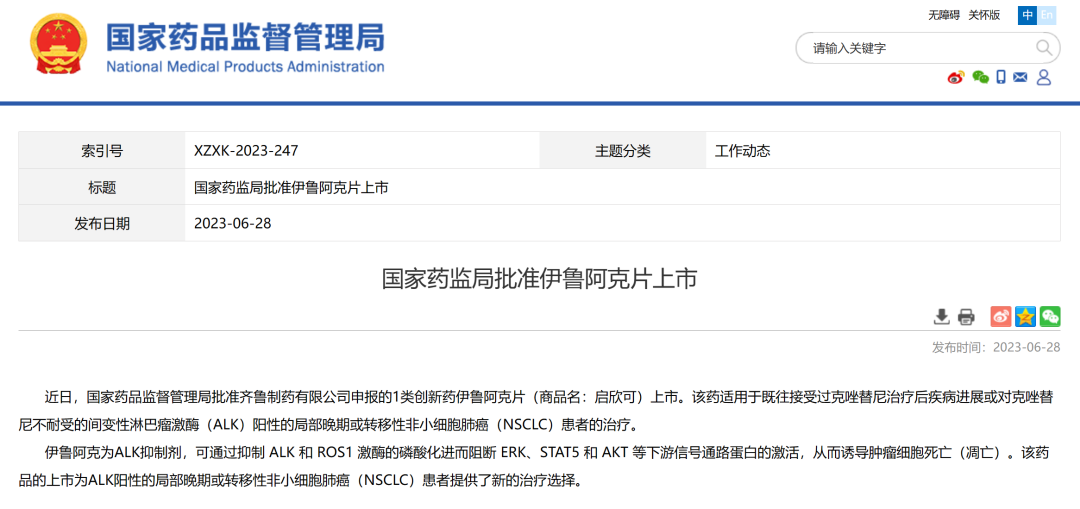Share to QQ Zone star icon
The width and height of the screenshot is (1080, 509).
tap(1026, 316)
